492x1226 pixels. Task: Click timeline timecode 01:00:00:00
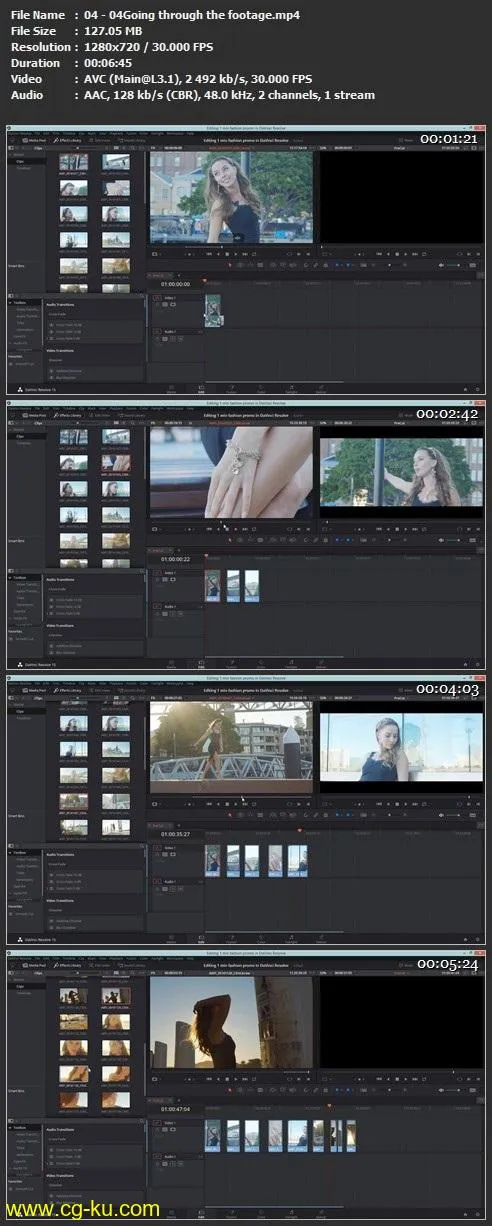pos(175,284)
